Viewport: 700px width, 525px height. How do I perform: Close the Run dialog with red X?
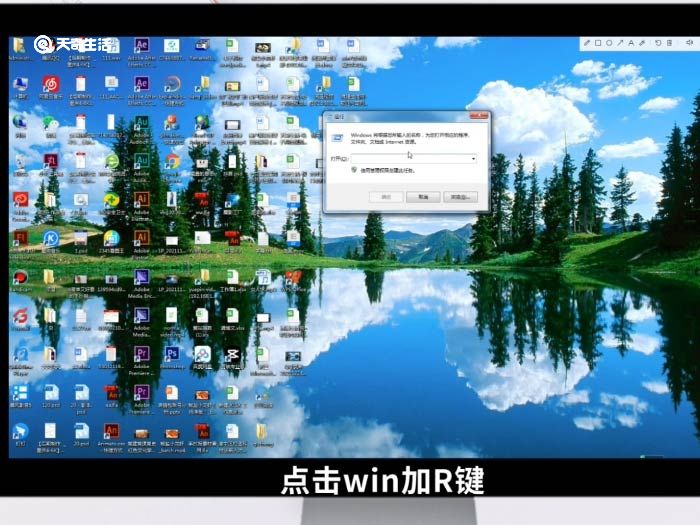pos(479,117)
